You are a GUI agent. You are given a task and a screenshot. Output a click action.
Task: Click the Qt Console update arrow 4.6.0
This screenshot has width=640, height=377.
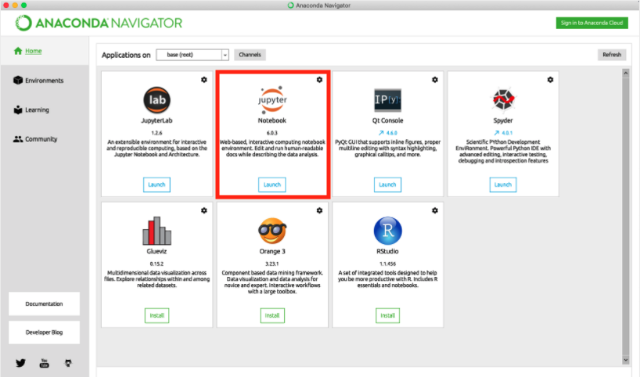tap(388, 133)
